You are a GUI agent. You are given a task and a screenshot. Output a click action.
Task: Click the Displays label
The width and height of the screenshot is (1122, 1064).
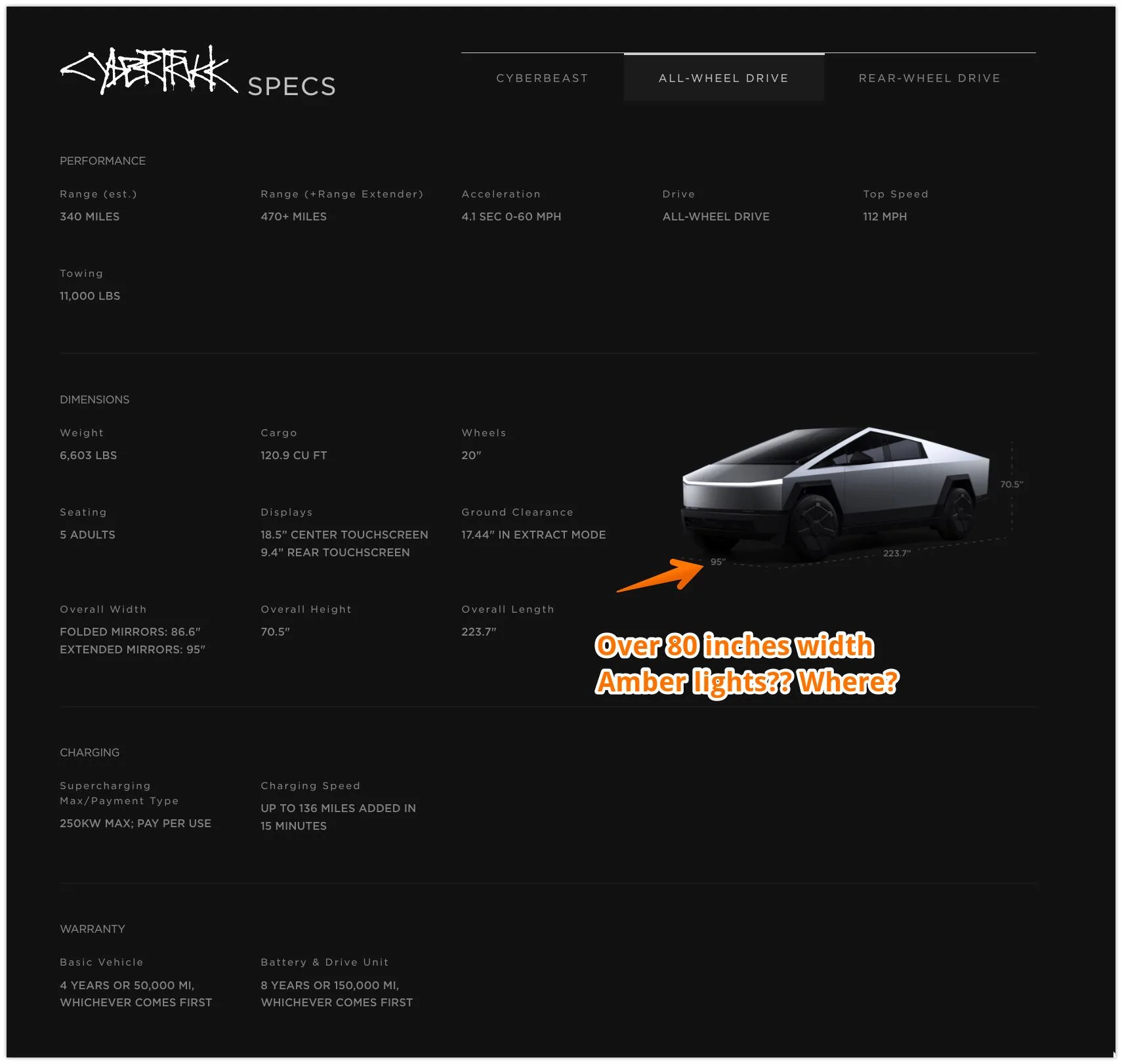287,512
